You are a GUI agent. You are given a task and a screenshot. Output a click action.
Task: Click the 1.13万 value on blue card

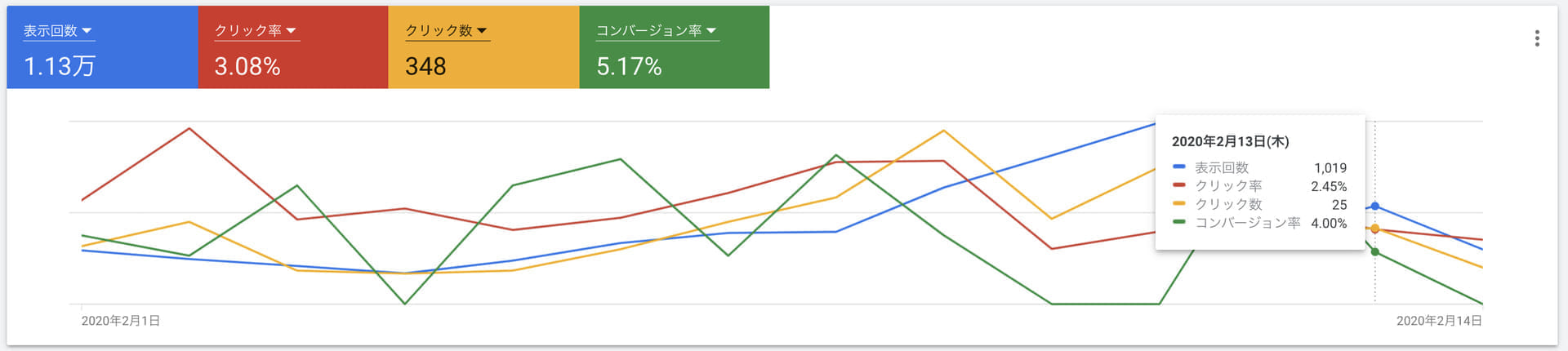(60, 66)
